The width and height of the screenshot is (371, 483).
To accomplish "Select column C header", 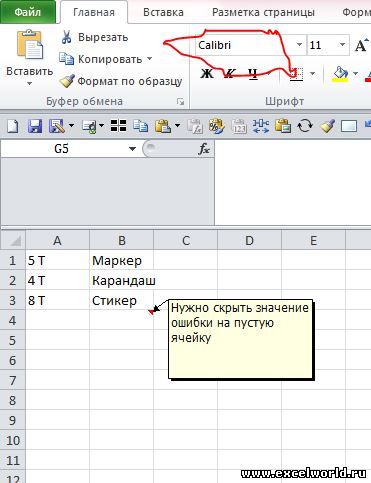I will click(186, 240).
